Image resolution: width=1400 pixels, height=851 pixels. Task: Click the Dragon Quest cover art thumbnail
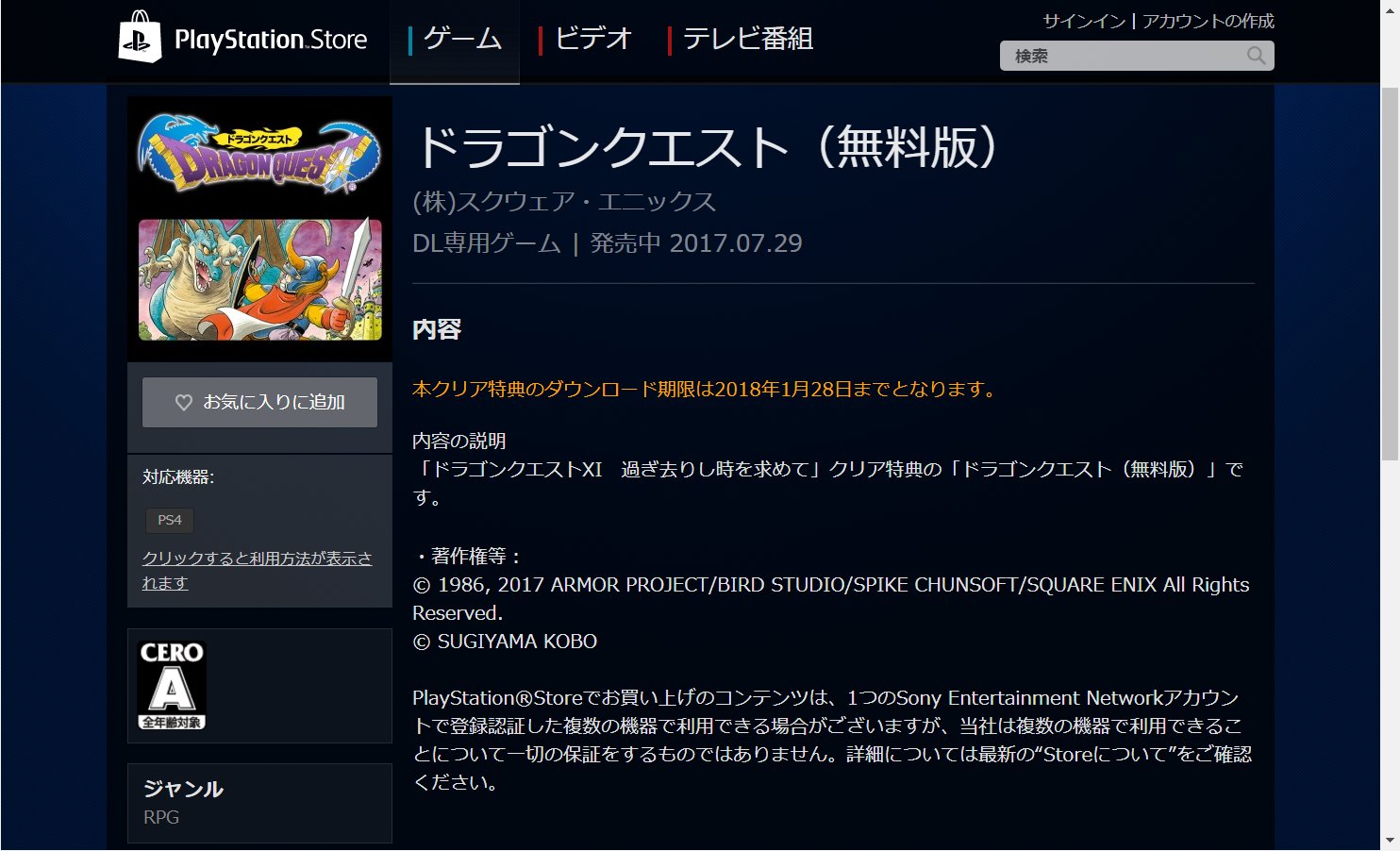coord(259,227)
